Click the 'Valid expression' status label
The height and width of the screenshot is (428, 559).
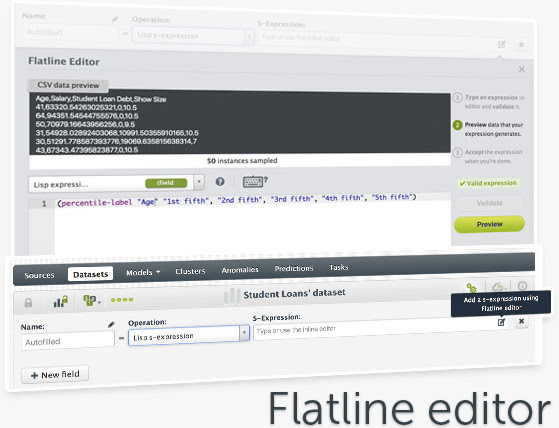tap(488, 183)
